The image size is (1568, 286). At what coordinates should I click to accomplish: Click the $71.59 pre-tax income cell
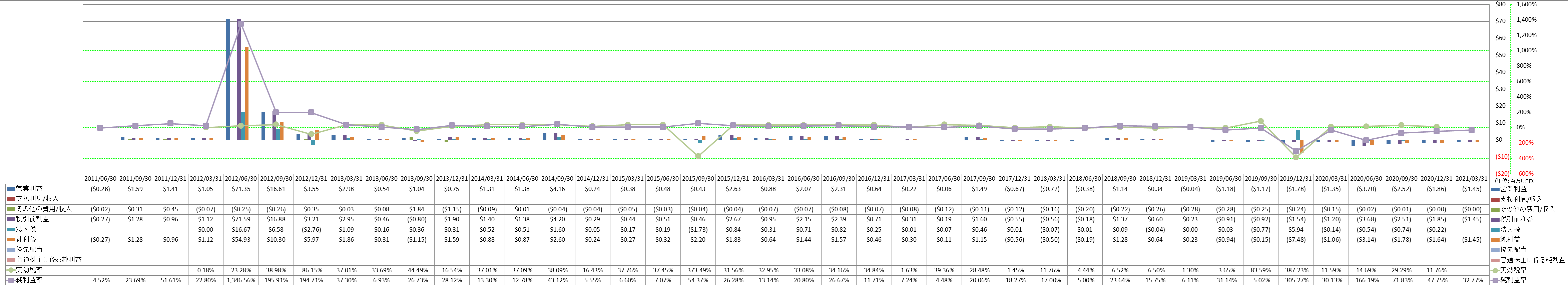(241, 219)
